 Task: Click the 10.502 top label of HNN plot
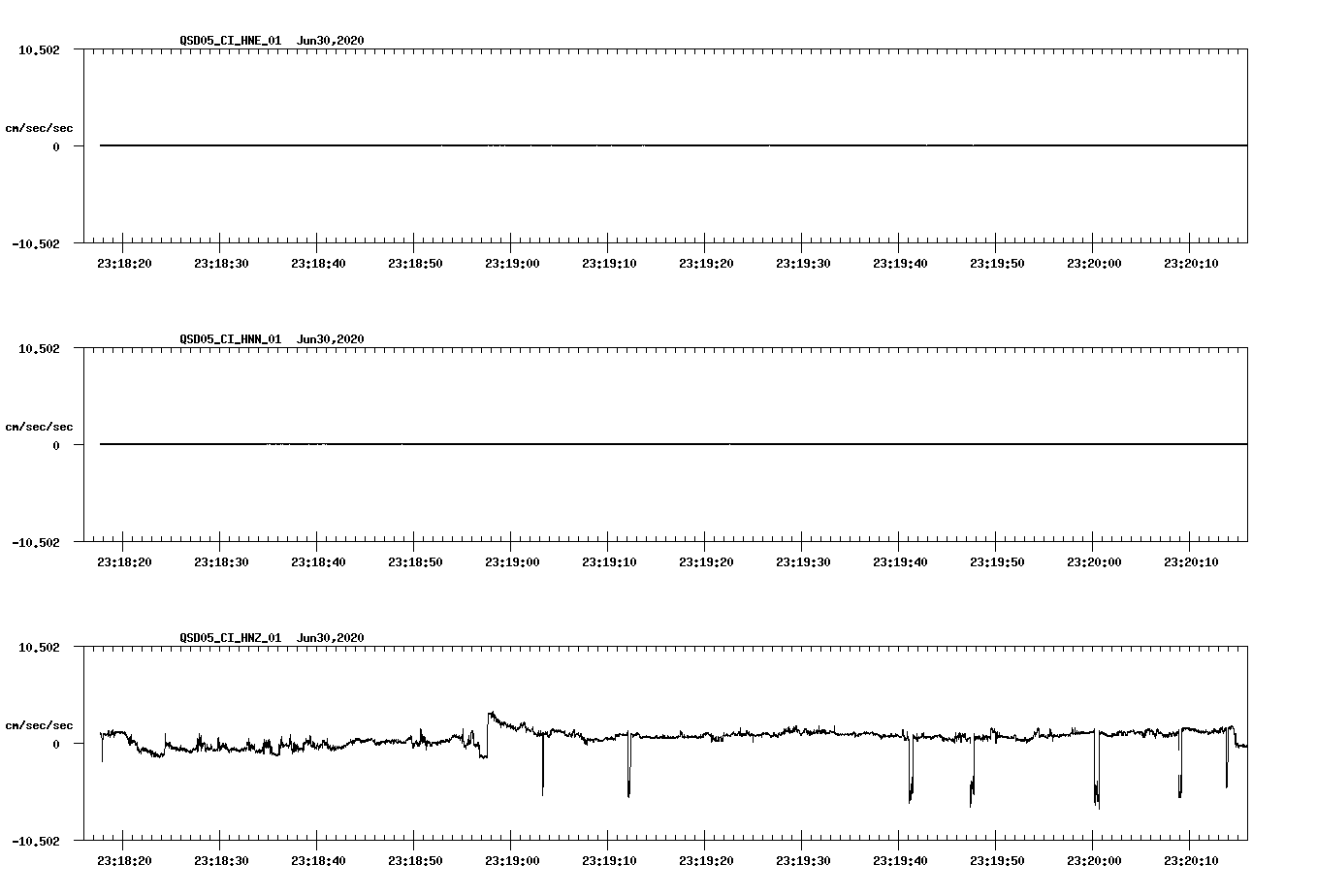pyautogui.click(x=39, y=349)
